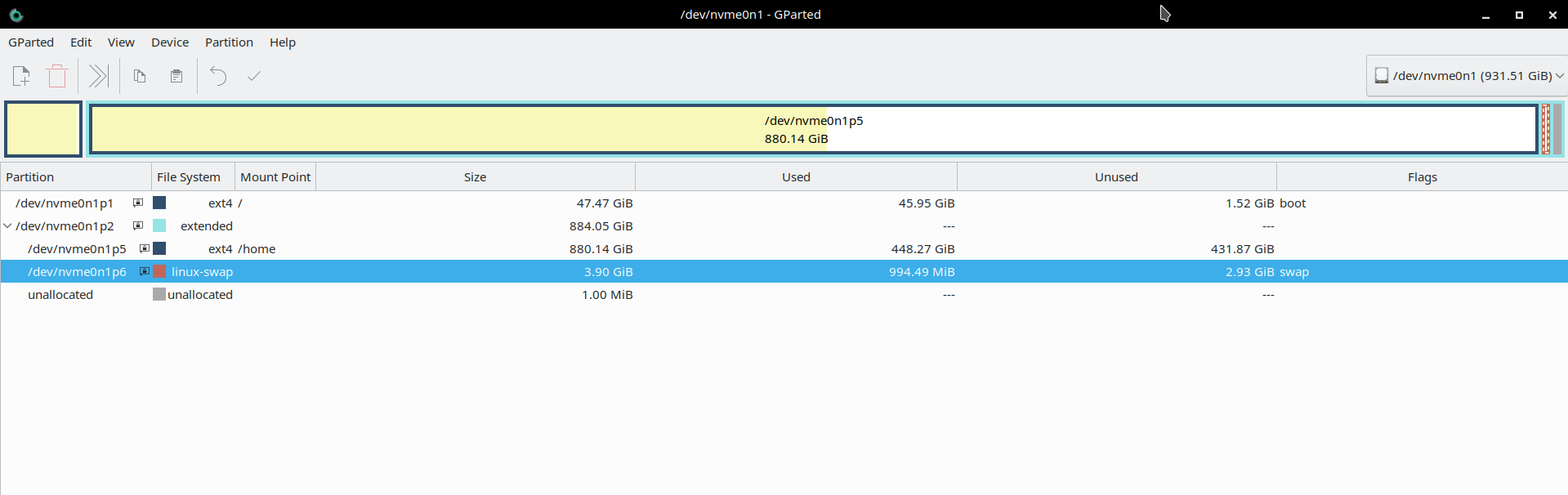Select the unallocated partition row
This screenshot has width=1568, height=495.
pyautogui.click(x=784, y=294)
